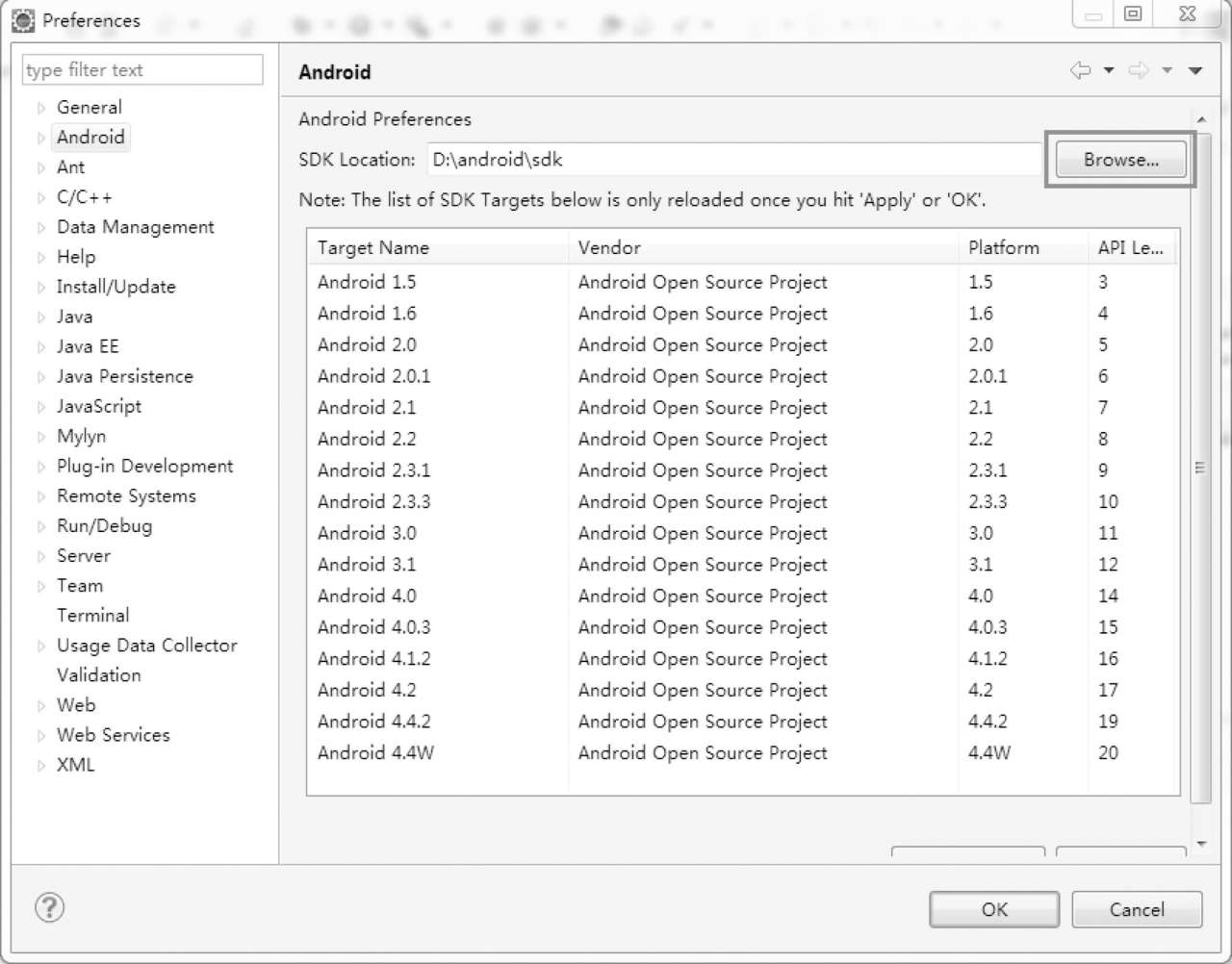Expand the Run/Debug tree node
Screen dimensions: 1232x964
(40, 526)
